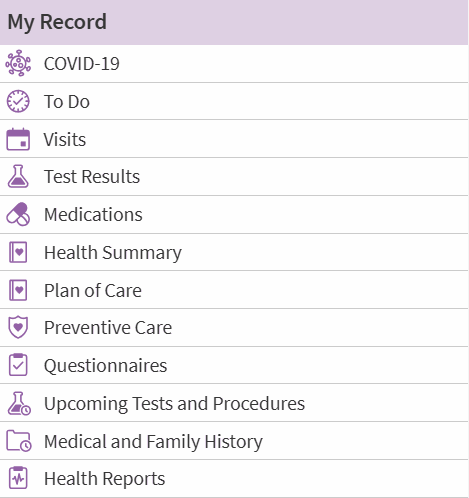Open the Medications list entry
This screenshot has height=498, width=469.
(x=234, y=215)
